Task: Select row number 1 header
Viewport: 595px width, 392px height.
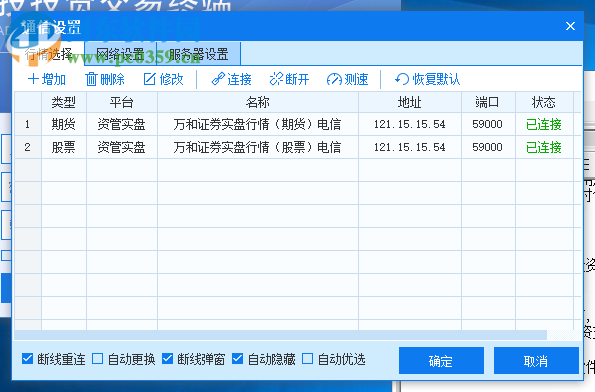Action: point(28,124)
